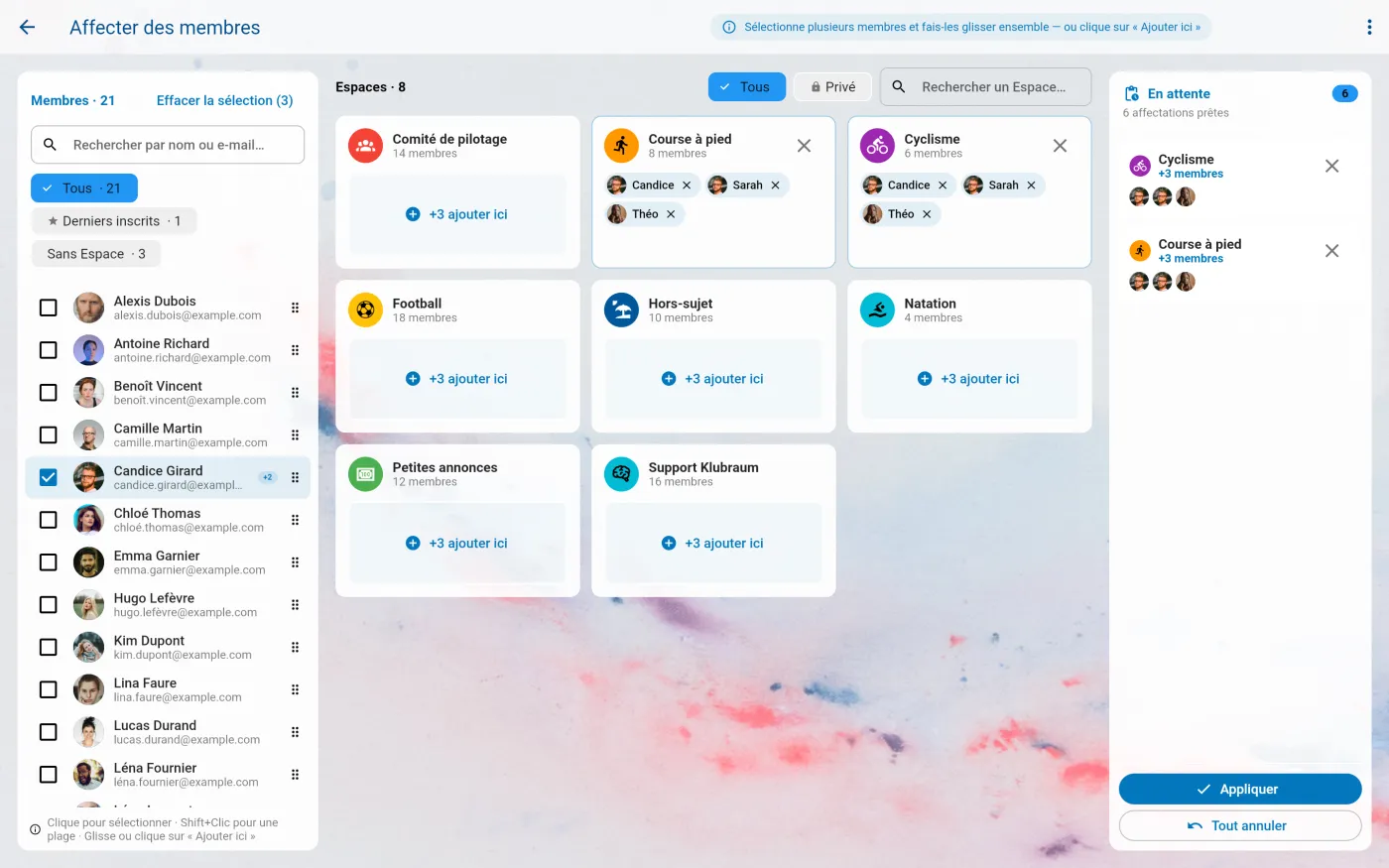Open the three-dot overflow menu
Viewport: 1389px width, 868px height.
(1369, 28)
